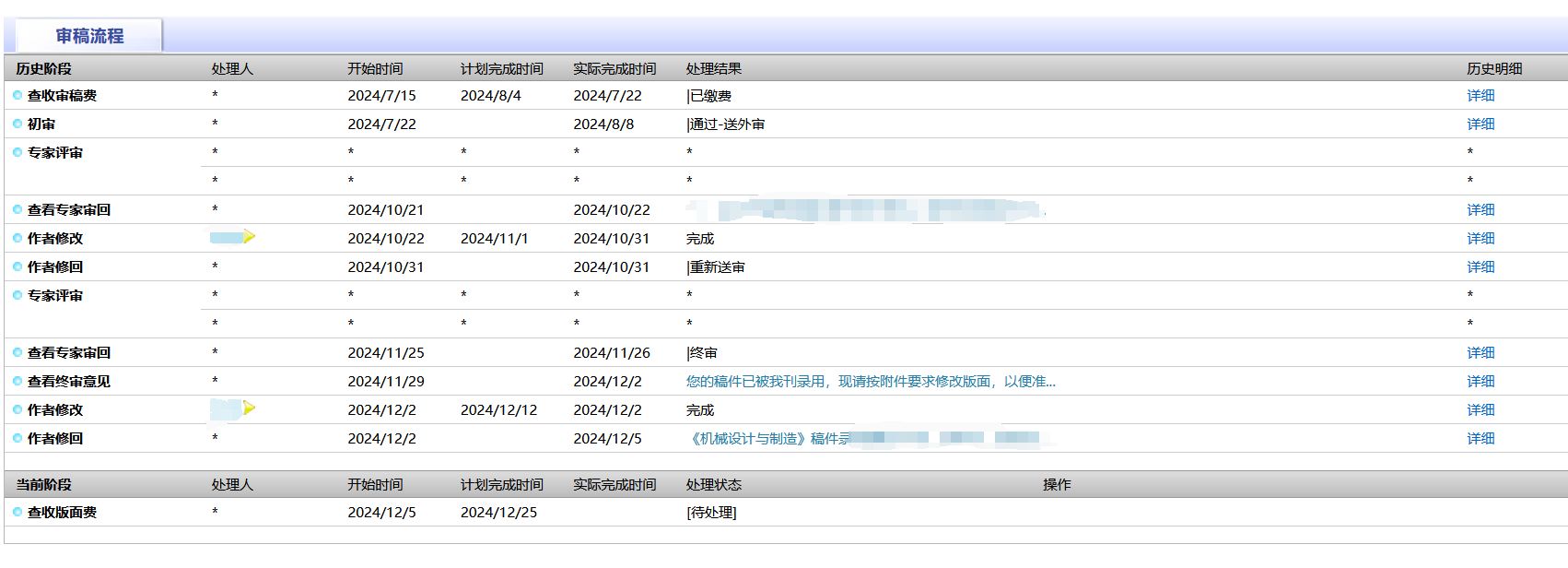Click the [待处理] status in 查收版面费 row
The width and height of the screenshot is (1568, 568).
tap(711, 513)
